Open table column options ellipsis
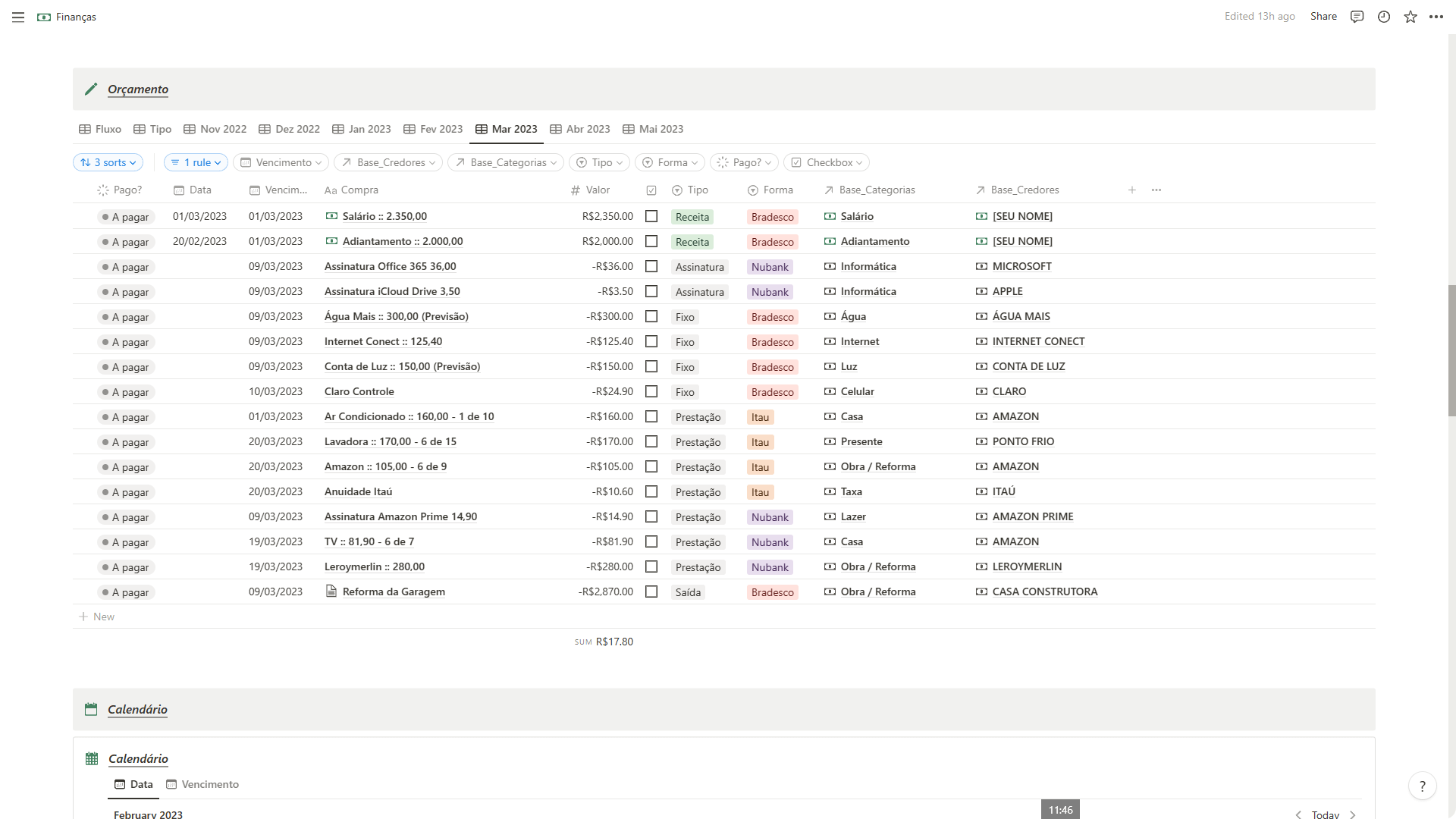1456x819 pixels. coord(1156,190)
